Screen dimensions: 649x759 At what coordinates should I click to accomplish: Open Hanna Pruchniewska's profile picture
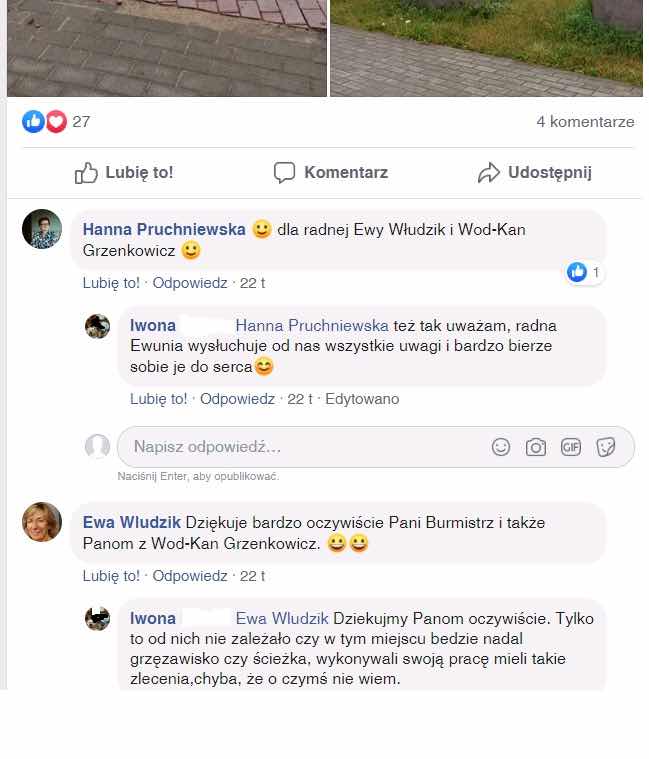42,229
